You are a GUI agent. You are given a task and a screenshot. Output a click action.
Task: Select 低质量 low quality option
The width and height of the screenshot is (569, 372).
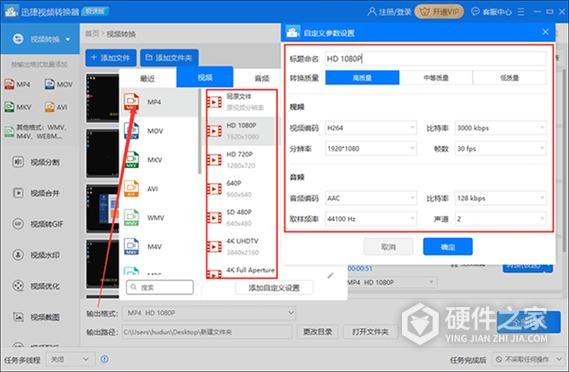509,78
